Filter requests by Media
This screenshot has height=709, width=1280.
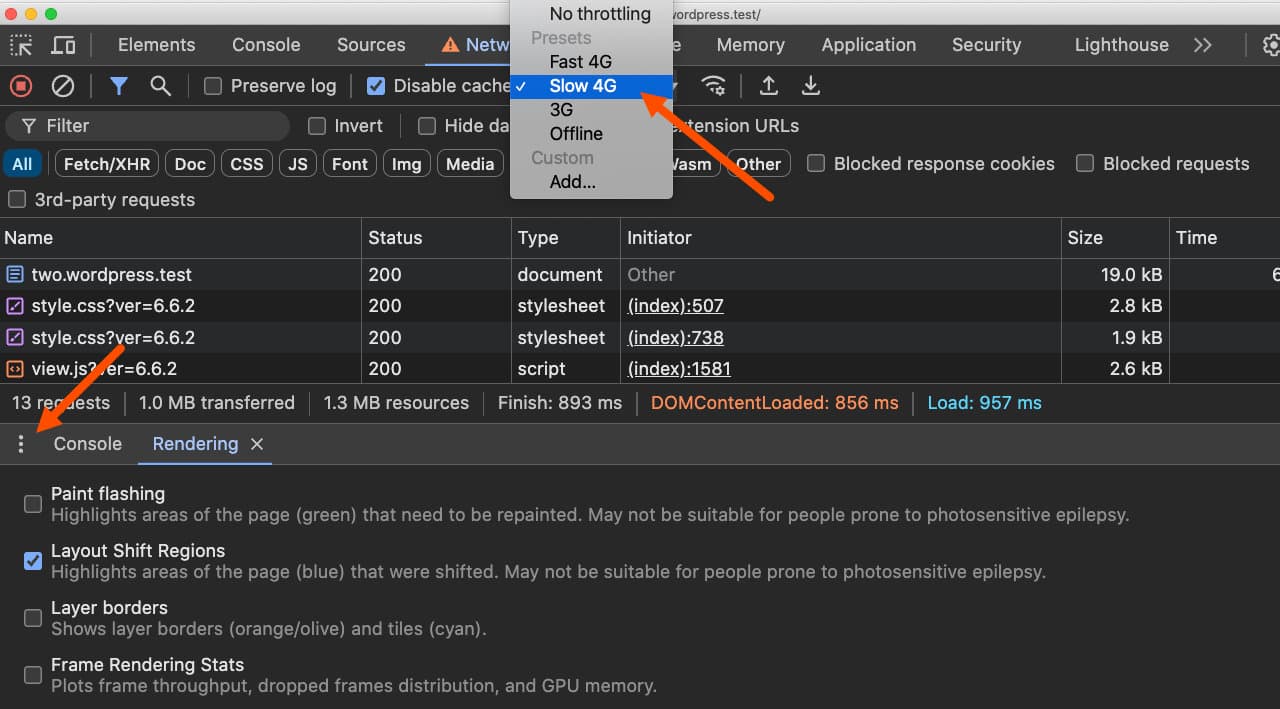[470, 164]
